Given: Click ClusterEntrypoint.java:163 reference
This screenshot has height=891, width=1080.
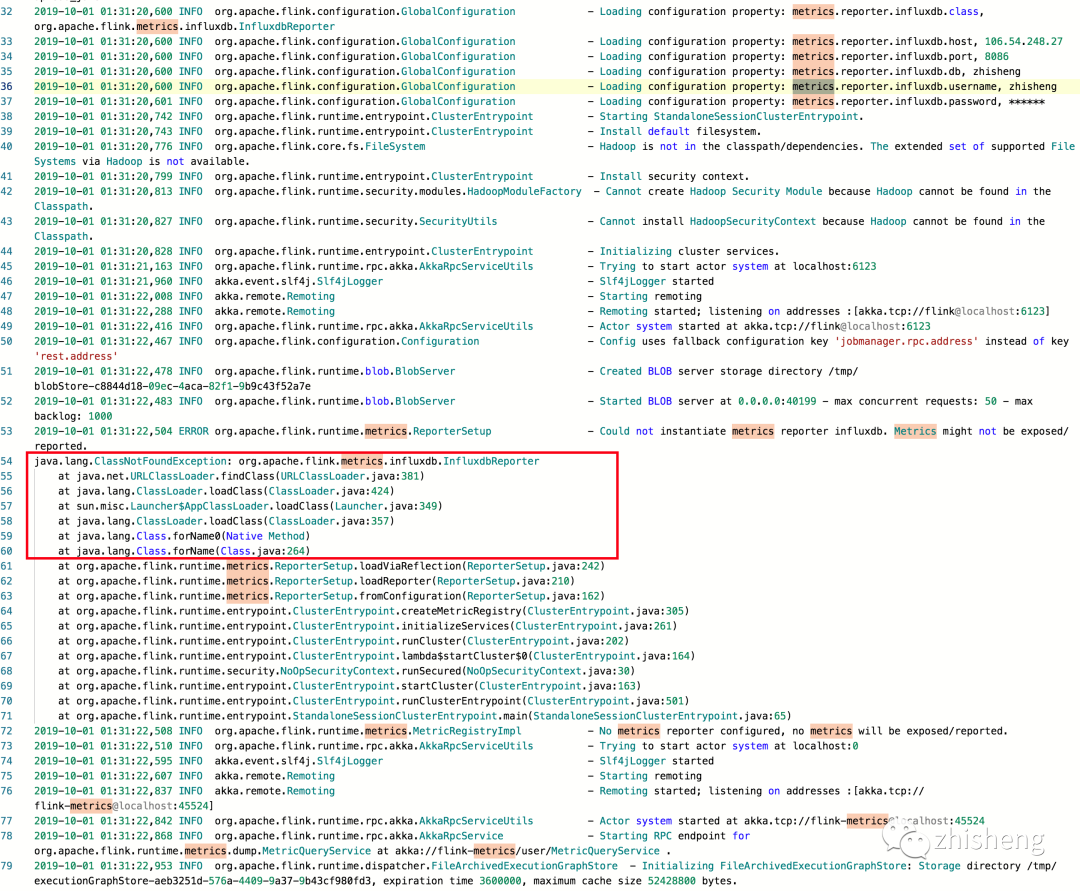Looking at the screenshot, I should 558,686.
